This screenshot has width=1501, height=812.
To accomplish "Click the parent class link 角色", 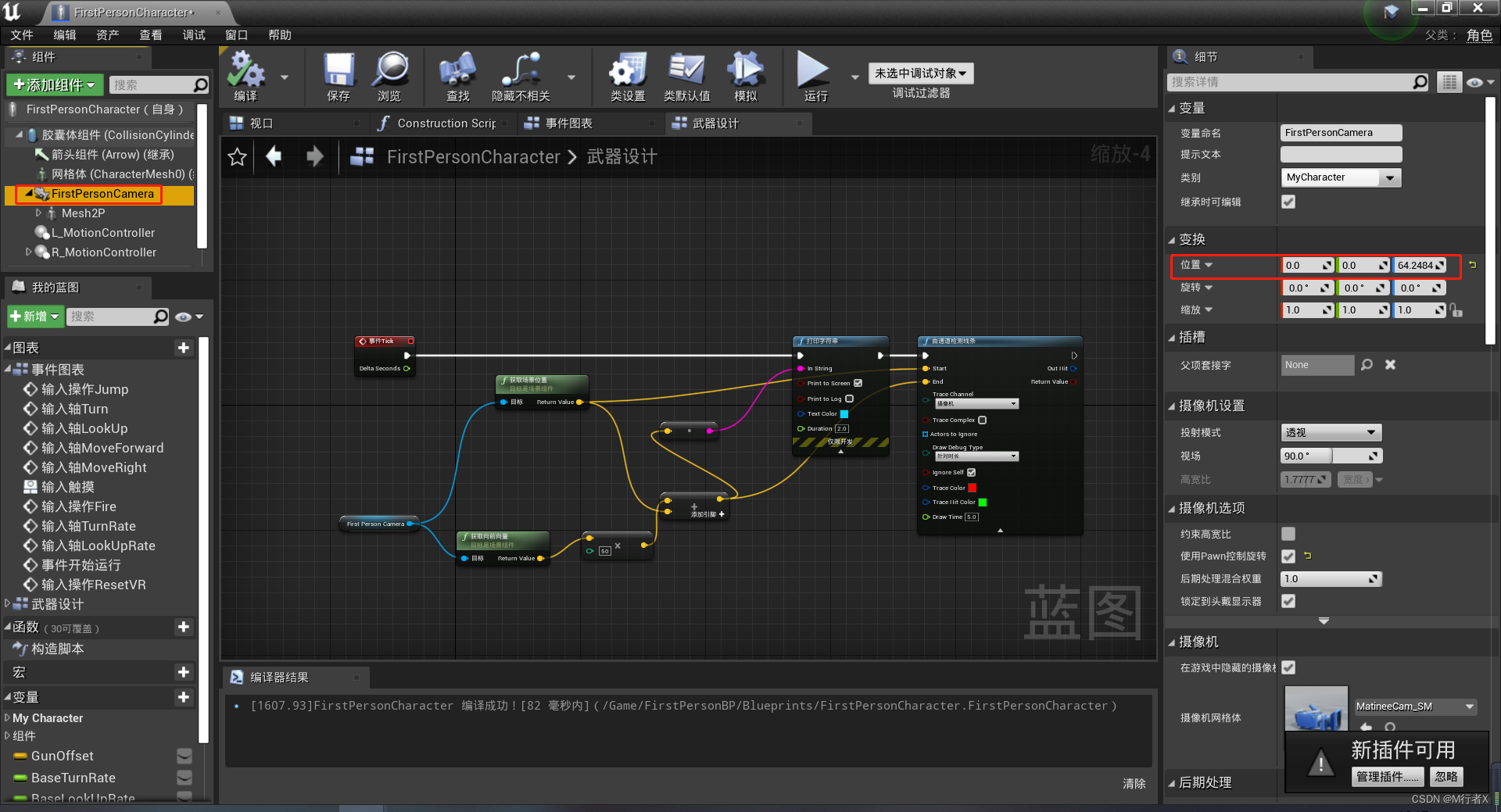I will click(x=1479, y=35).
